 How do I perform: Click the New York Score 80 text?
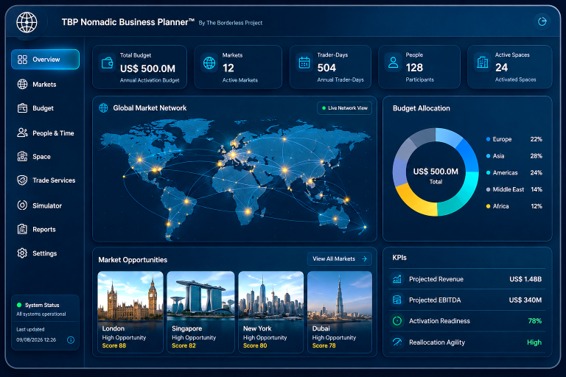(255, 346)
